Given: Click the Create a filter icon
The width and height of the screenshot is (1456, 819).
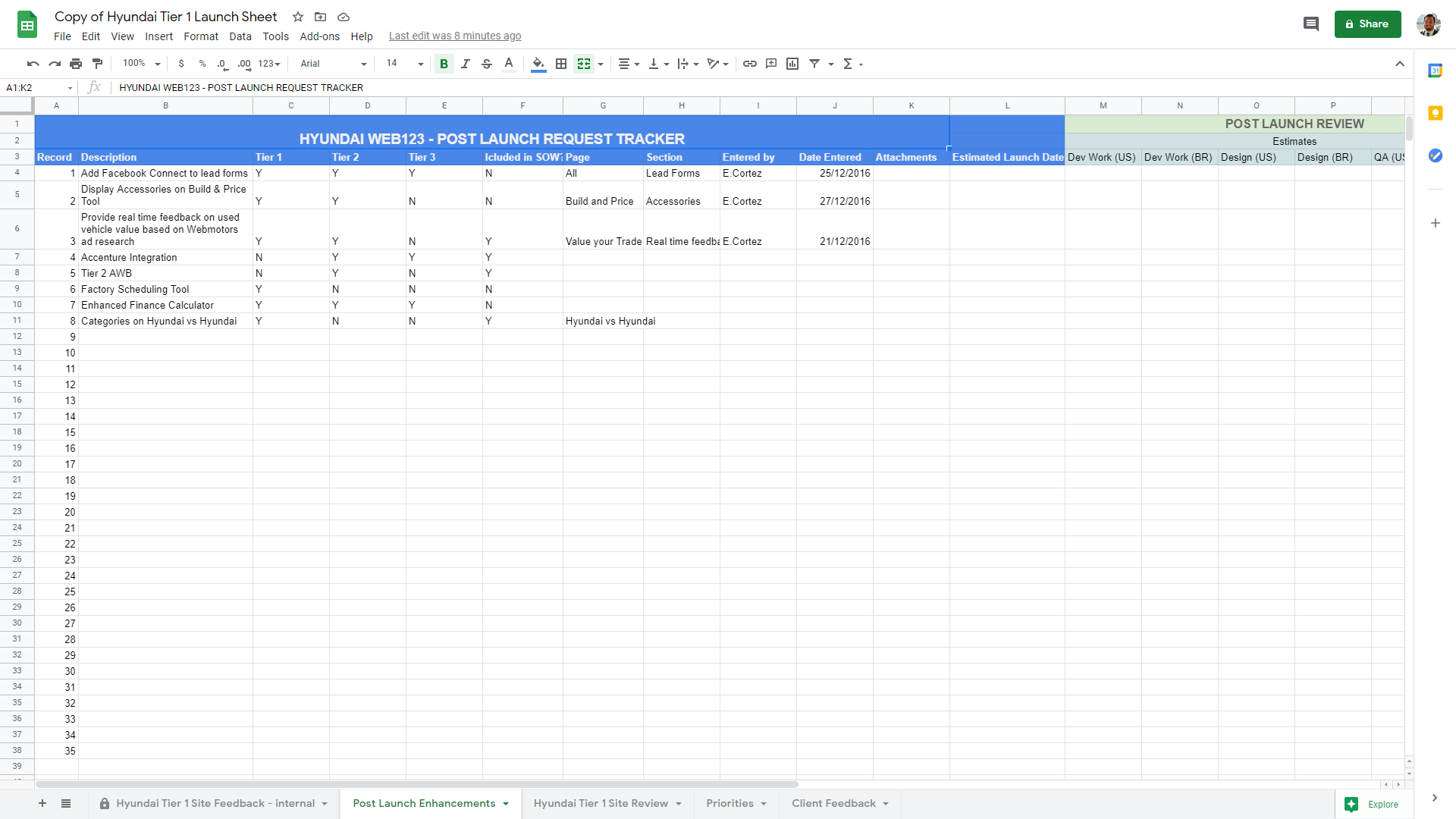Looking at the screenshot, I should click(x=814, y=64).
